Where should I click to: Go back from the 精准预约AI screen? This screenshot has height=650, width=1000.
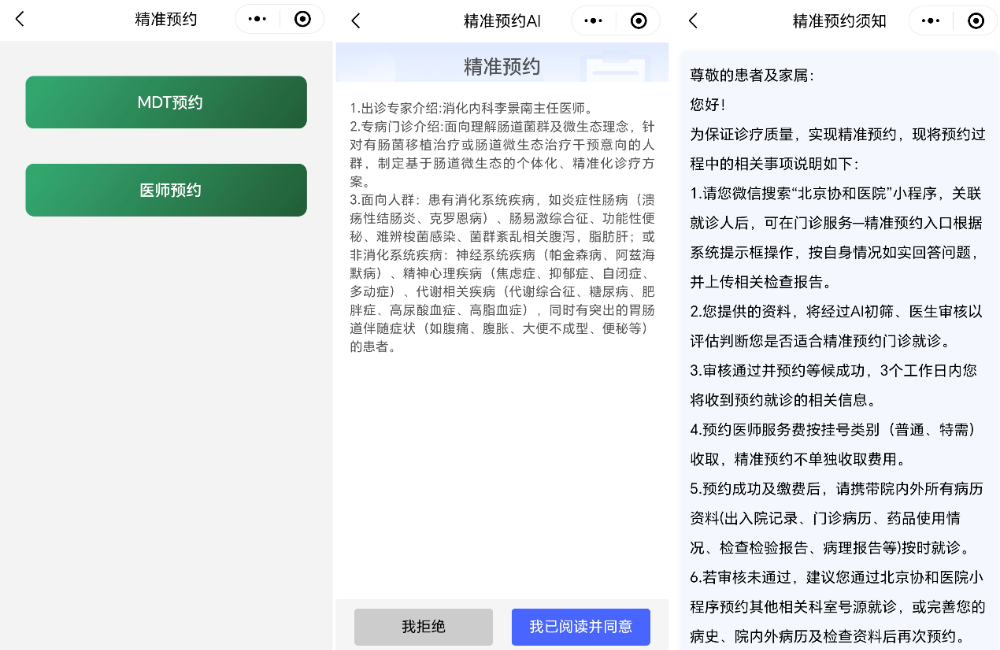pyautogui.click(x=356, y=21)
